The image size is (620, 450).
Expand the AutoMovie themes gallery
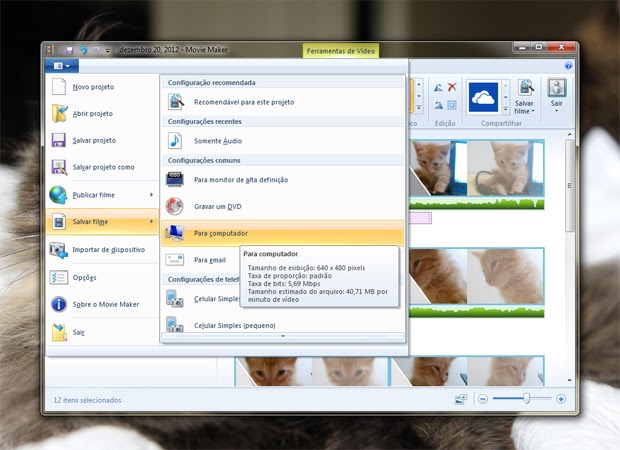[x=419, y=108]
